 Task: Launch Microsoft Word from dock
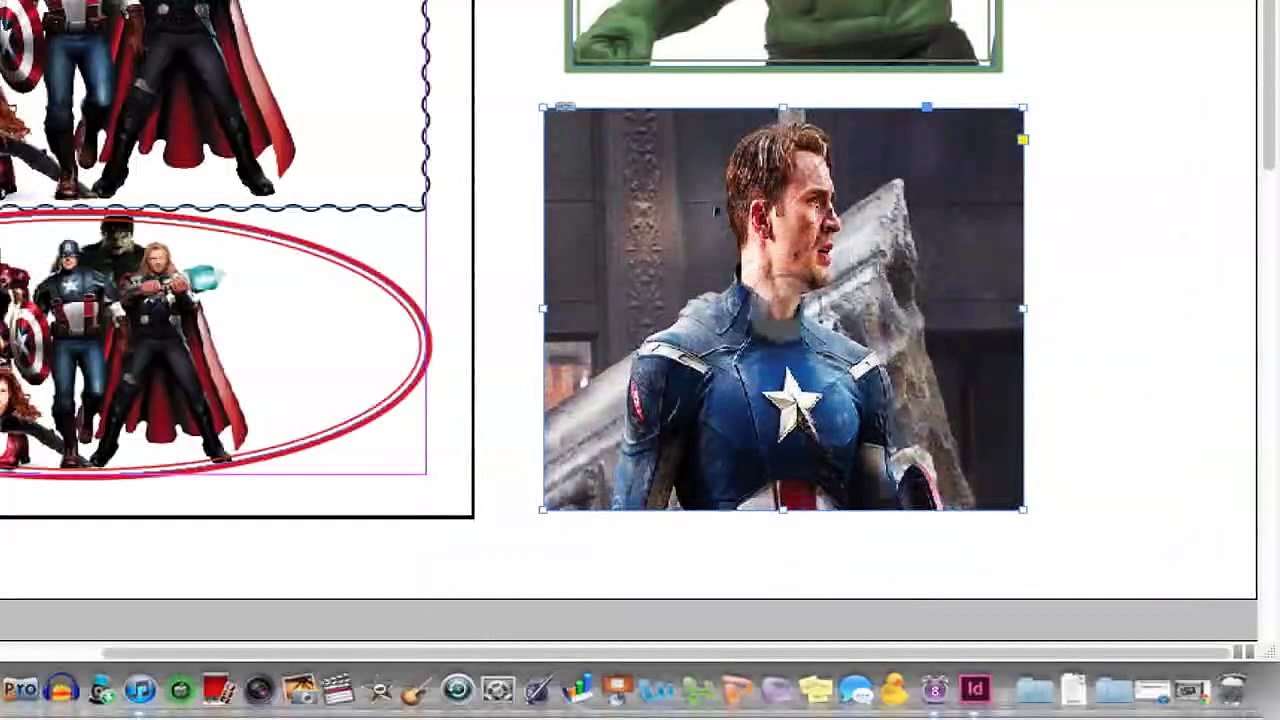(x=657, y=690)
